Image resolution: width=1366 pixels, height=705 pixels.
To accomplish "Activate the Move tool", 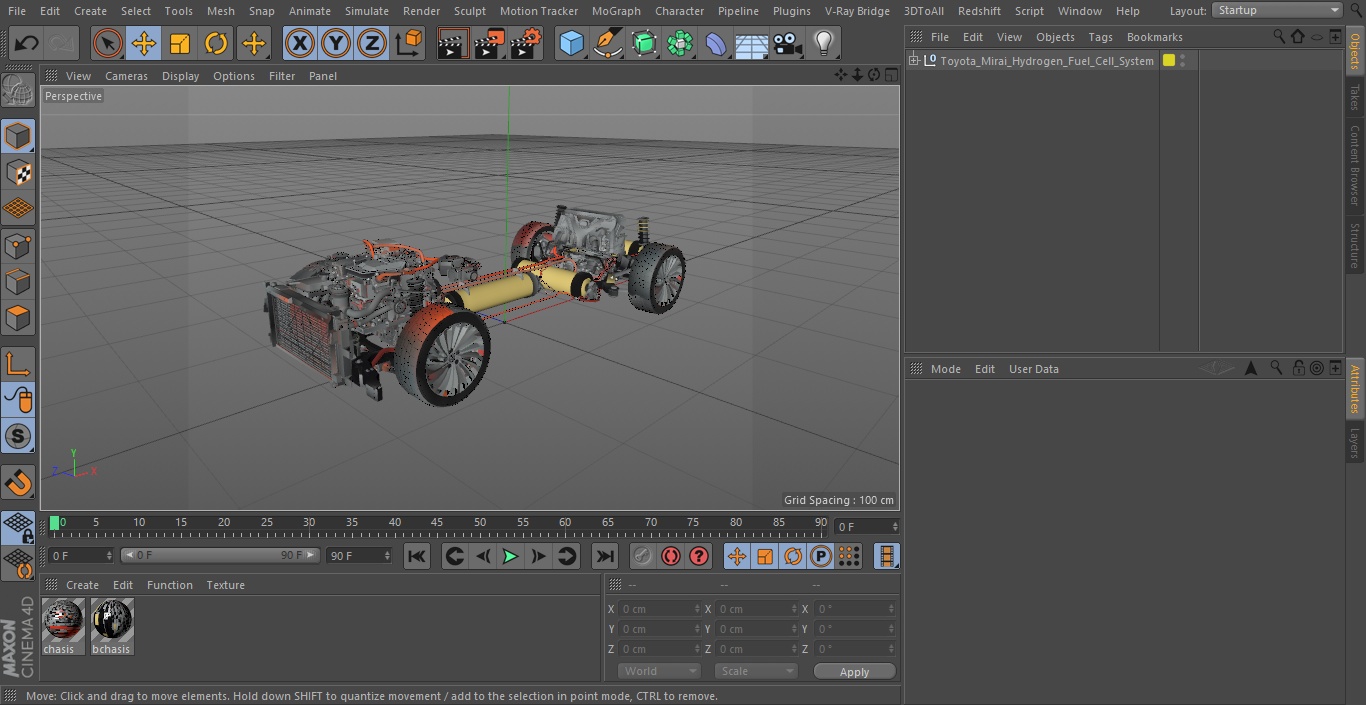I will pyautogui.click(x=144, y=43).
